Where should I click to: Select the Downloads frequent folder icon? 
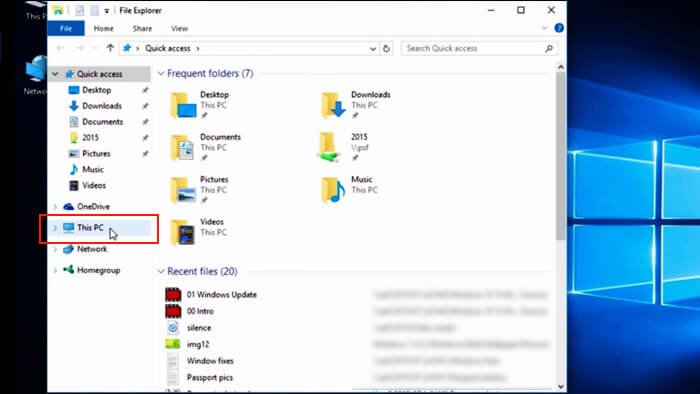[x=333, y=105]
